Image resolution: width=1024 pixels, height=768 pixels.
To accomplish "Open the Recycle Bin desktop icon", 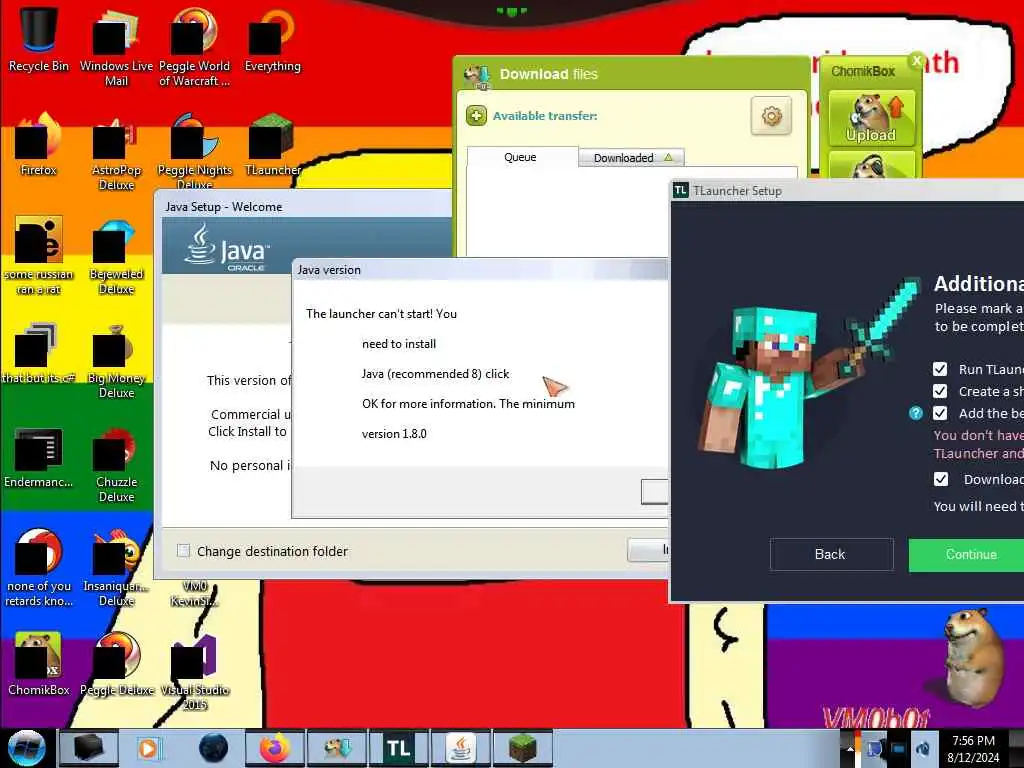I will (x=38, y=39).
